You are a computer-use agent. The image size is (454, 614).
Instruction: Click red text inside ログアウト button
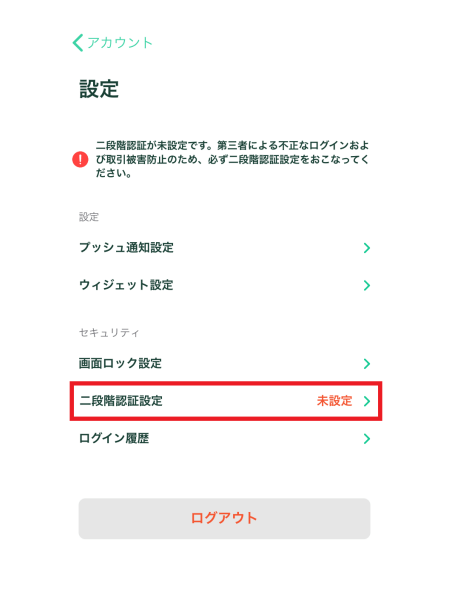(224, 518)
